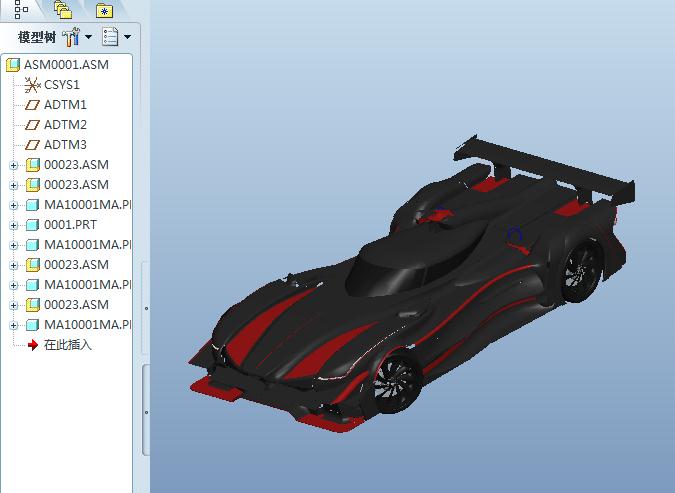Click the 在此插入 insert-here red arrow

coord(32,345)
